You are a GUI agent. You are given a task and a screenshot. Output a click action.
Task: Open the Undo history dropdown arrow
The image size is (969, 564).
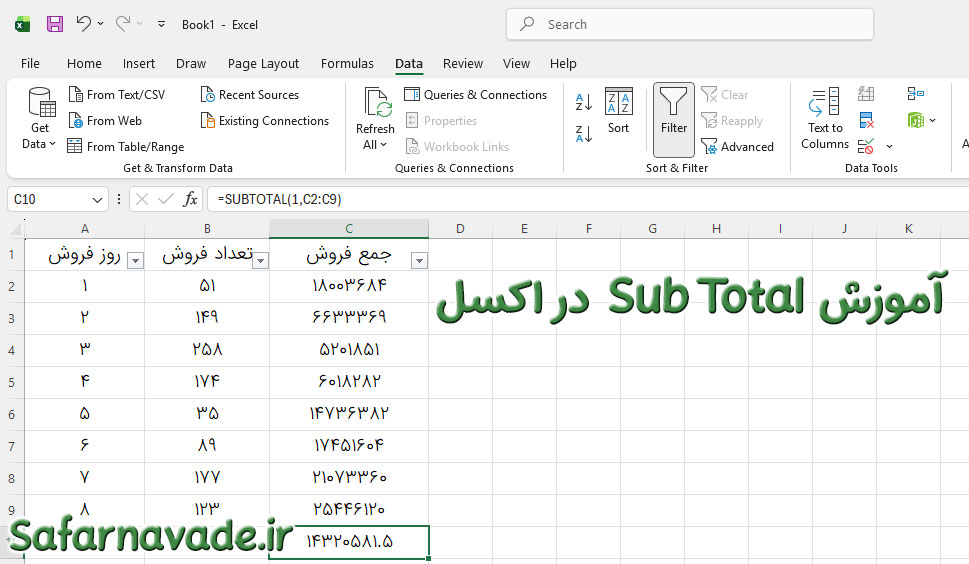point(101,23)
